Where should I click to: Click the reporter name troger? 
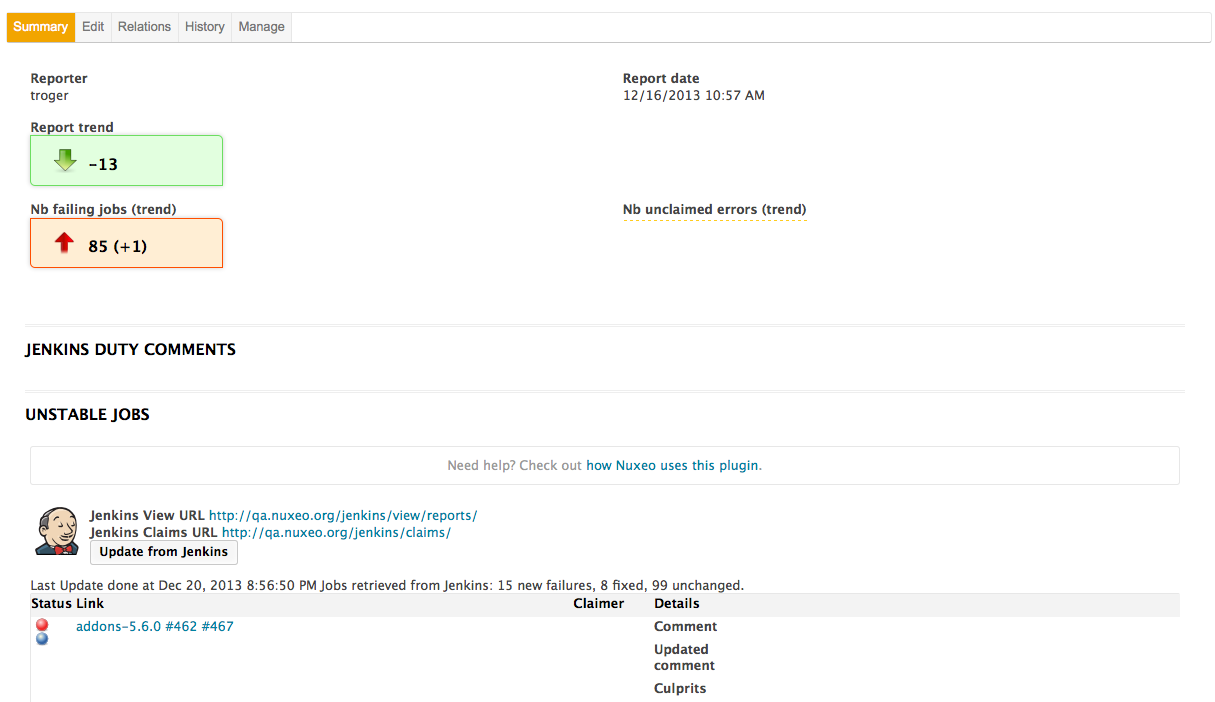(x=50, y=96)
